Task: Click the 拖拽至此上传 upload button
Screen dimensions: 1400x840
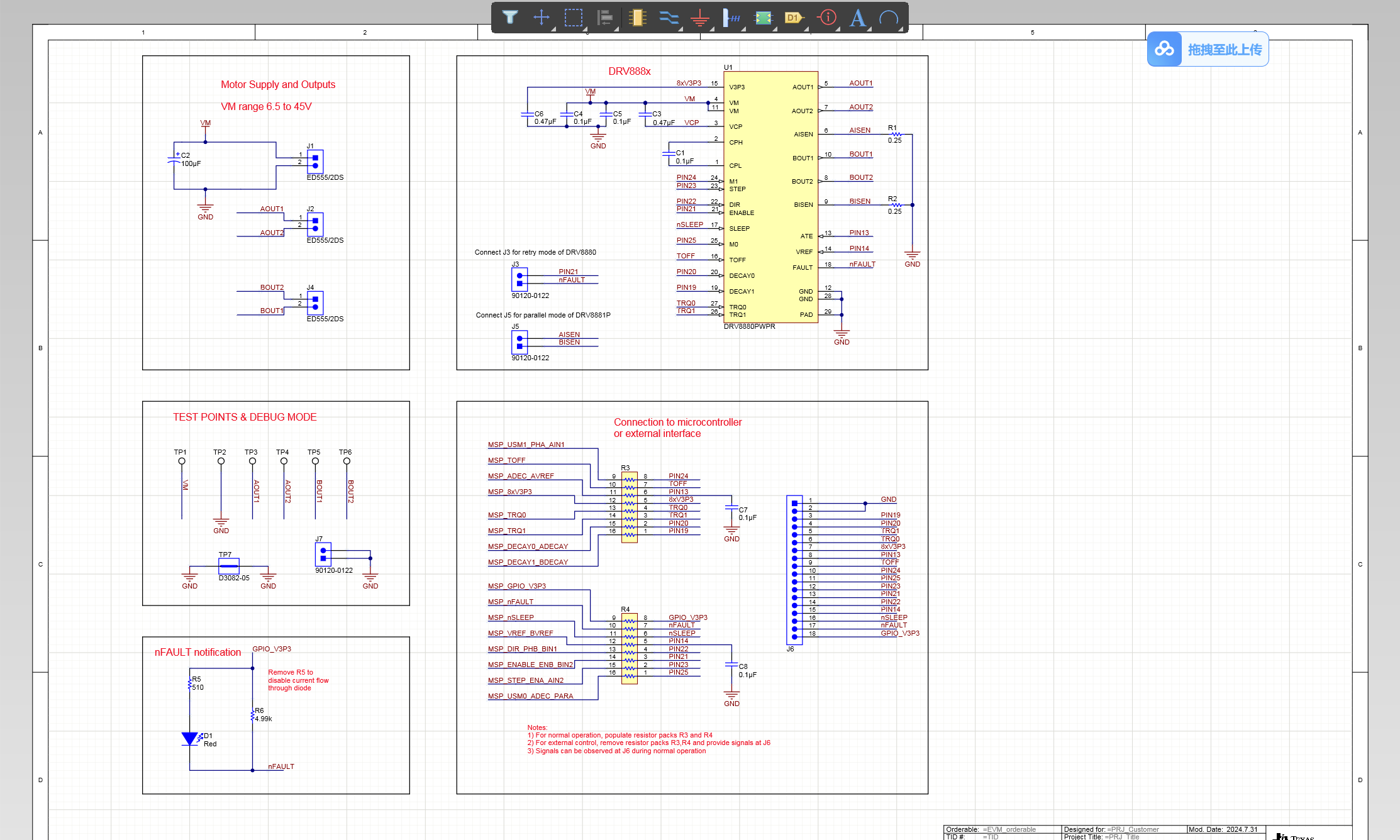Action: coord(1208,49)
